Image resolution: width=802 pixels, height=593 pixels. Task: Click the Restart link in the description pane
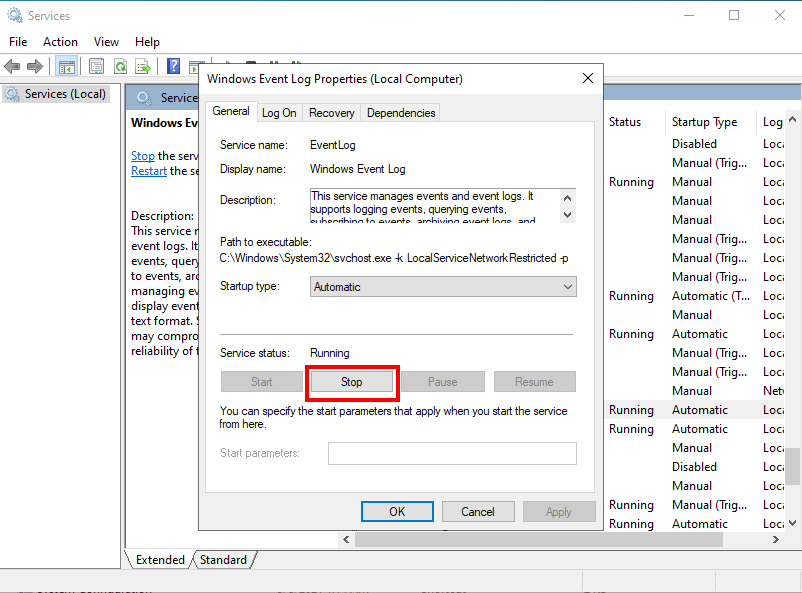point(149,170)
